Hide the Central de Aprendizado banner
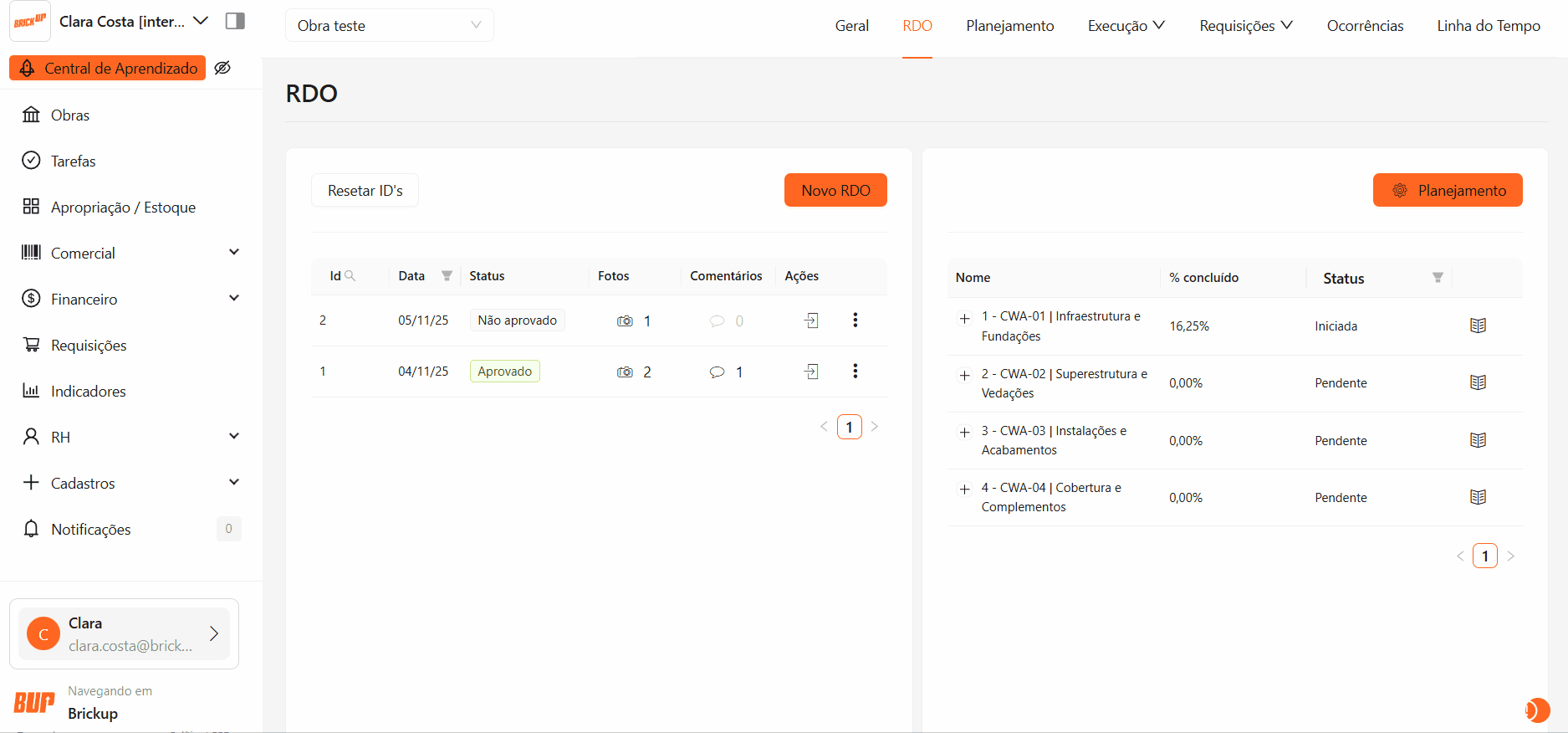This screenshot has height=733, width=1568. coord(222,69)
